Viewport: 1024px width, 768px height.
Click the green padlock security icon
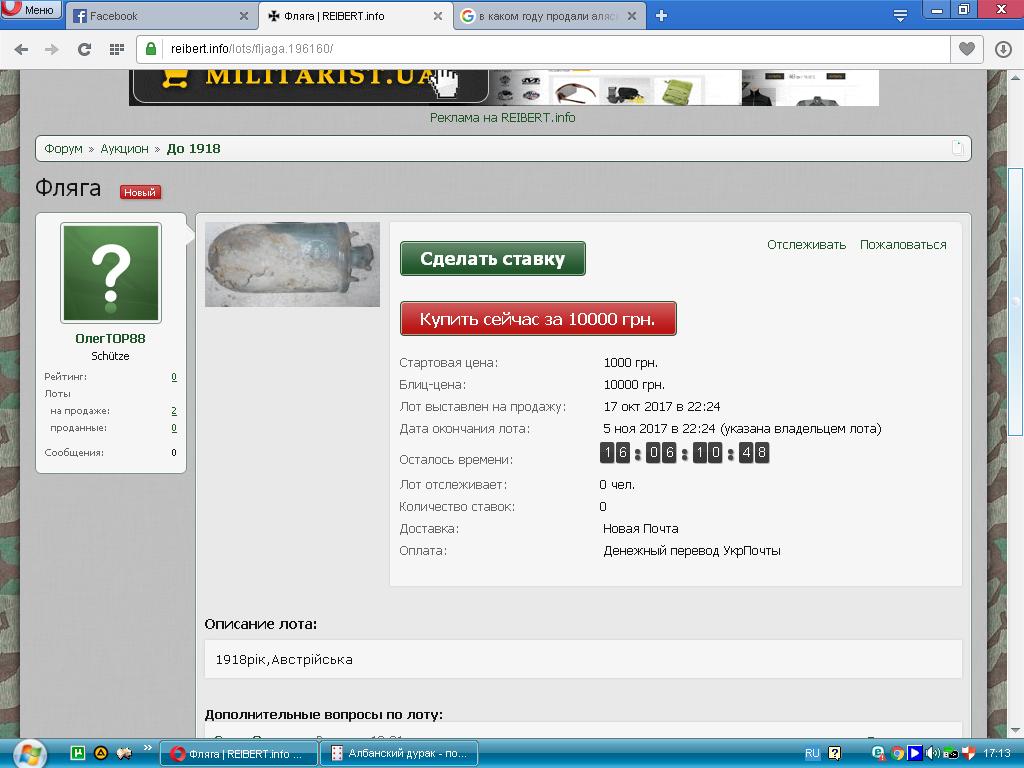click(x=152, y=49)
